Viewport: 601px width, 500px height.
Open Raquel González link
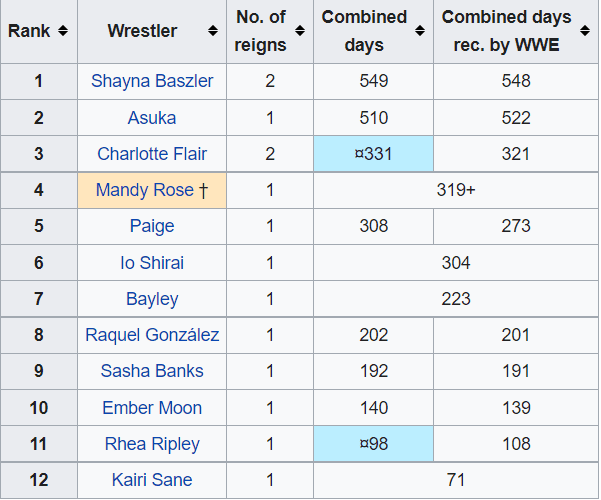[x=152, y=335]
